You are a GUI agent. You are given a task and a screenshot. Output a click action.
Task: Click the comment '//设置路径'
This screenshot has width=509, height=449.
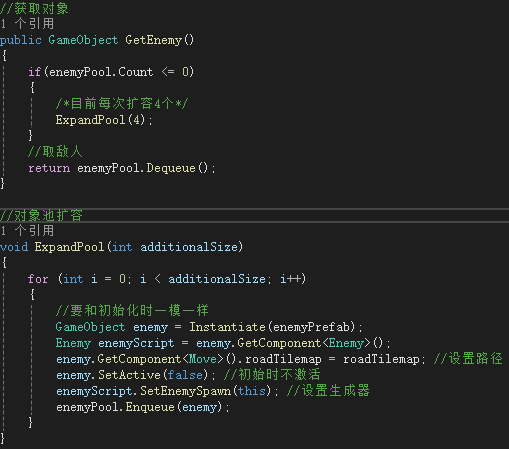[468, 359]
